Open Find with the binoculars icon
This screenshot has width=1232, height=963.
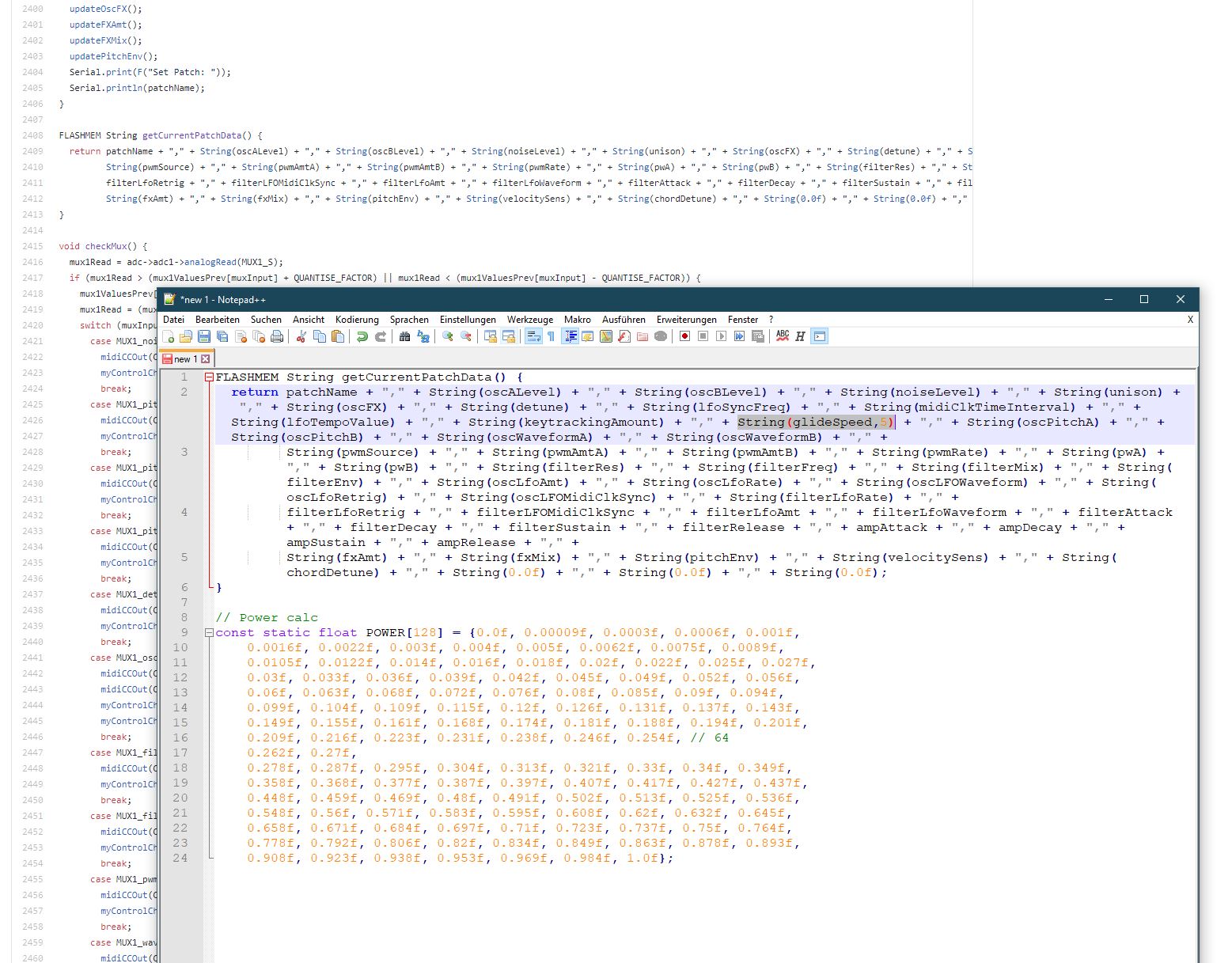(405, 337)
